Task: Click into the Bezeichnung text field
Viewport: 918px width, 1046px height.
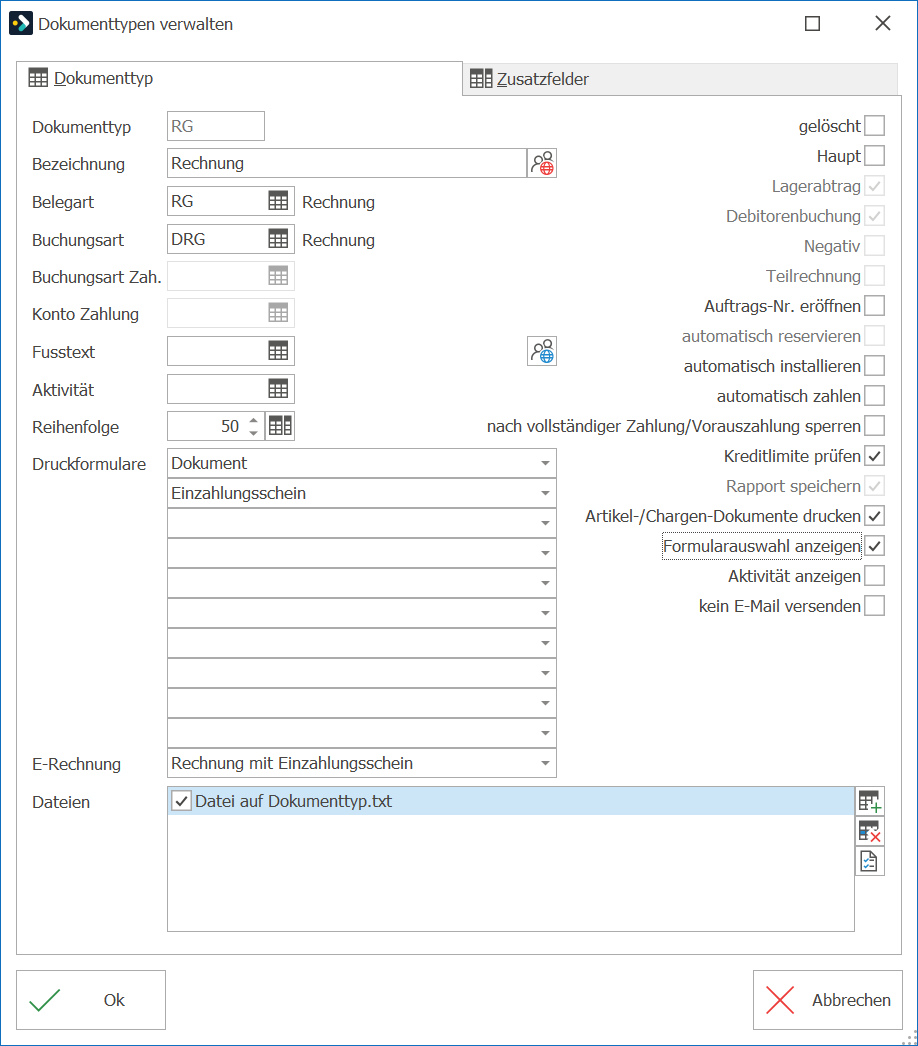Action: click(x=347, y=163)
